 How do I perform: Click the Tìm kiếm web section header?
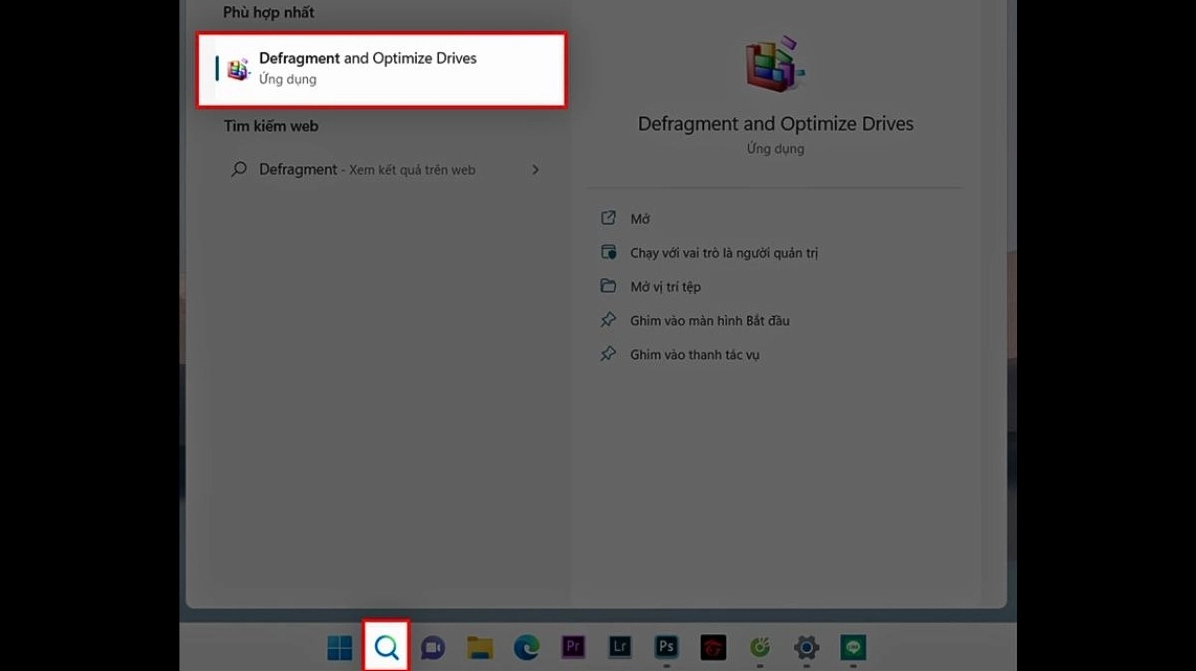[269, 125]
